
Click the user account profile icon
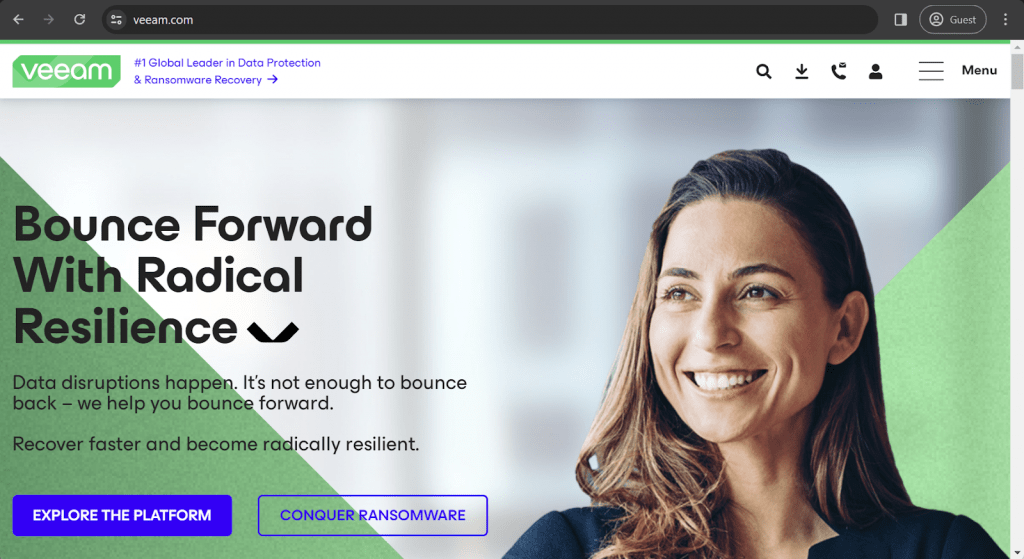point(876,71)
